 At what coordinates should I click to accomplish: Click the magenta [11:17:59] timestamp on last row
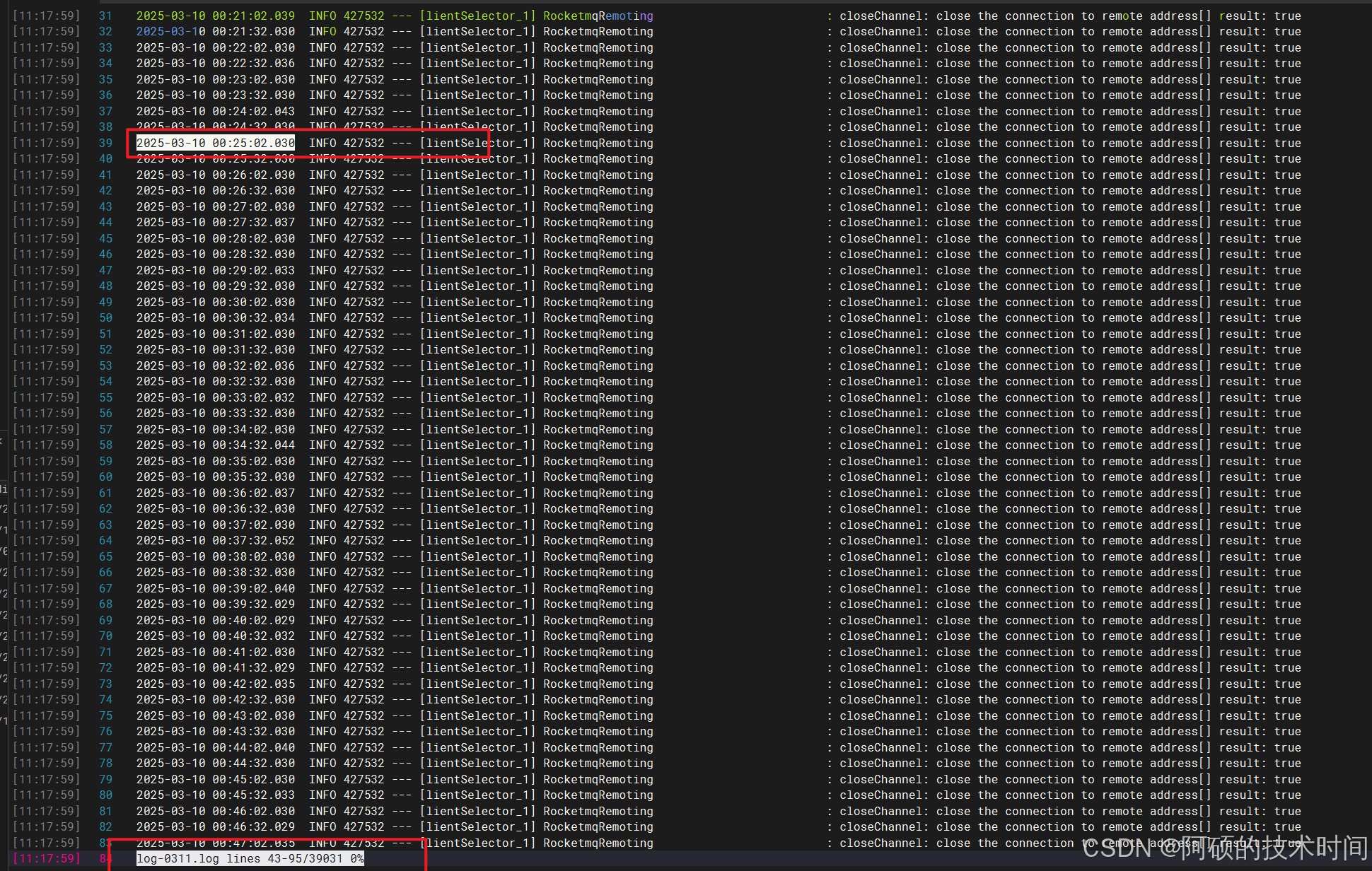(47, 858)
